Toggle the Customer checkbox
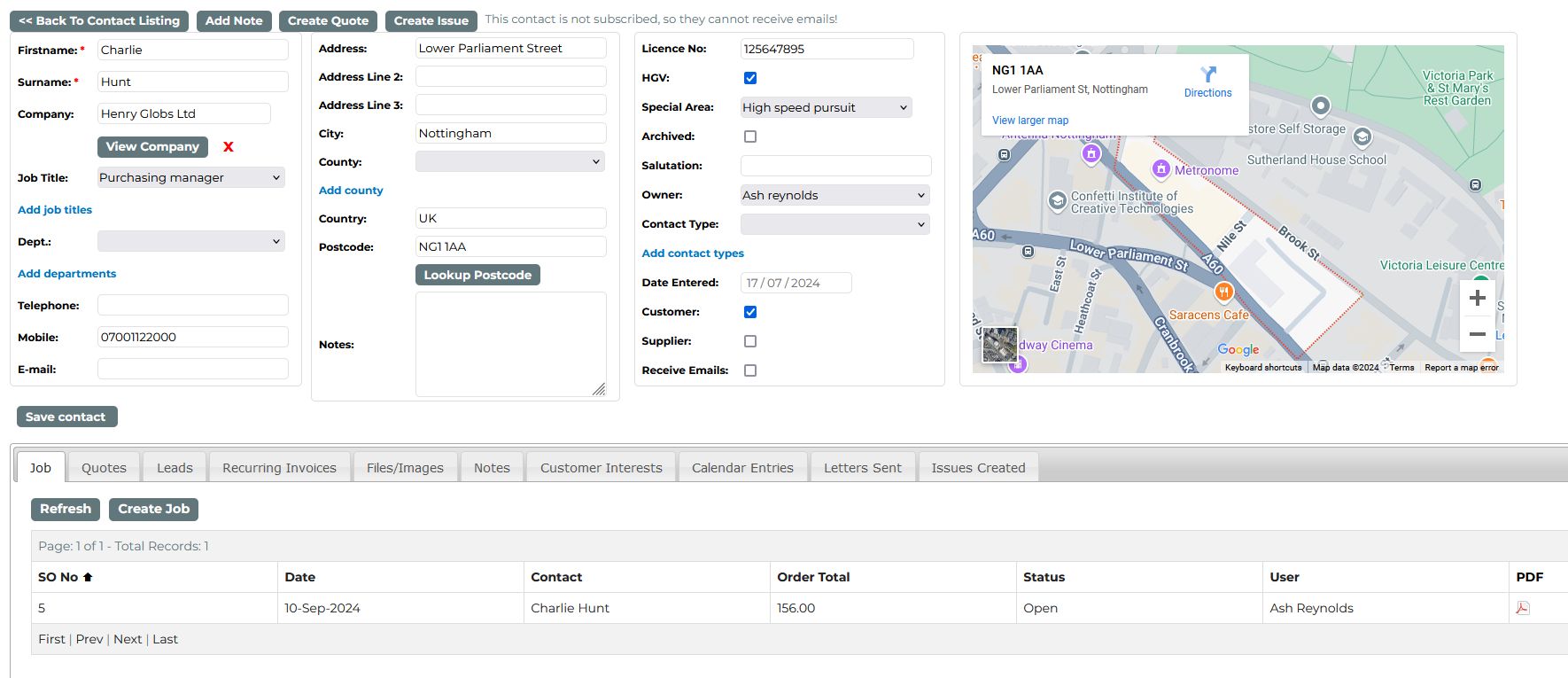 [x=750, y=312]
